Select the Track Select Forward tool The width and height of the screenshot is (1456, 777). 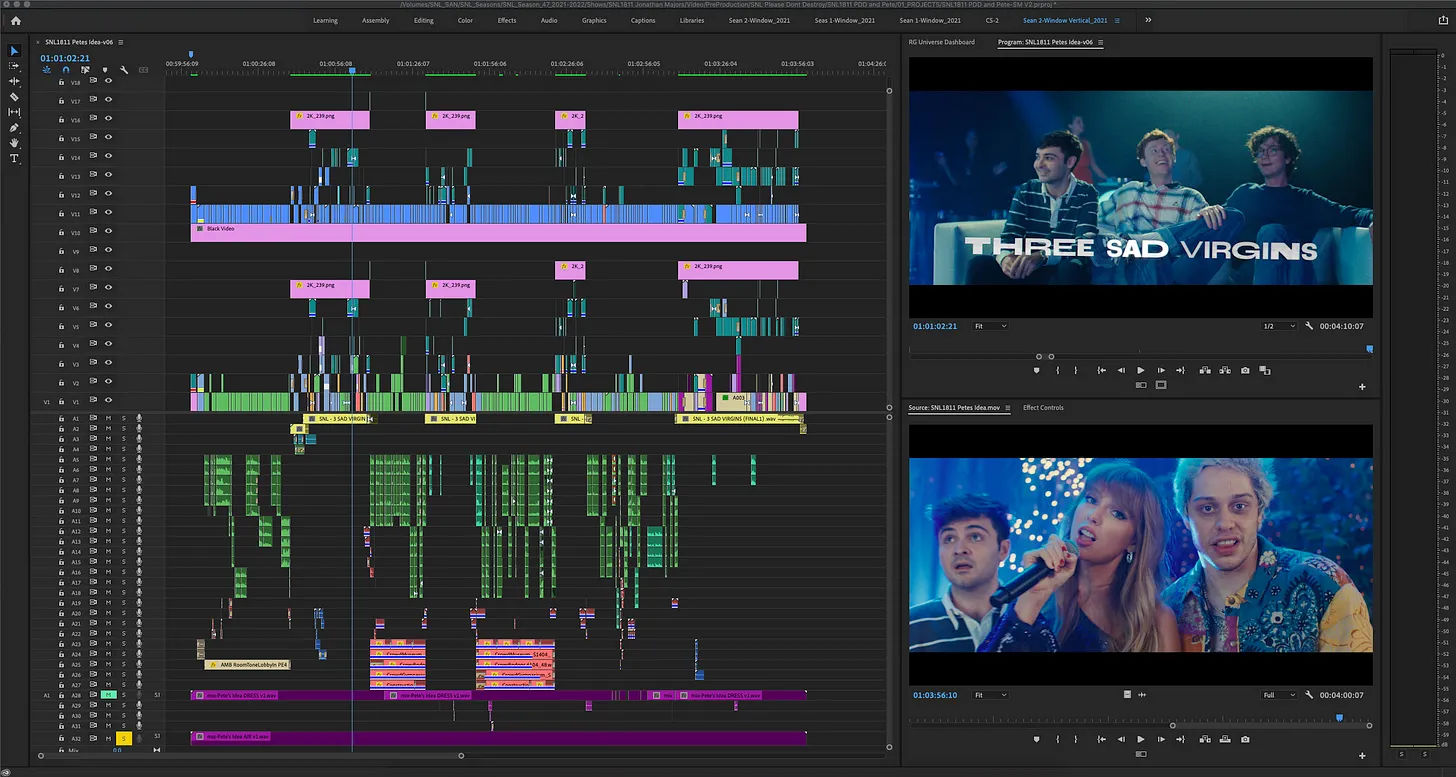[x=14, y=66]
